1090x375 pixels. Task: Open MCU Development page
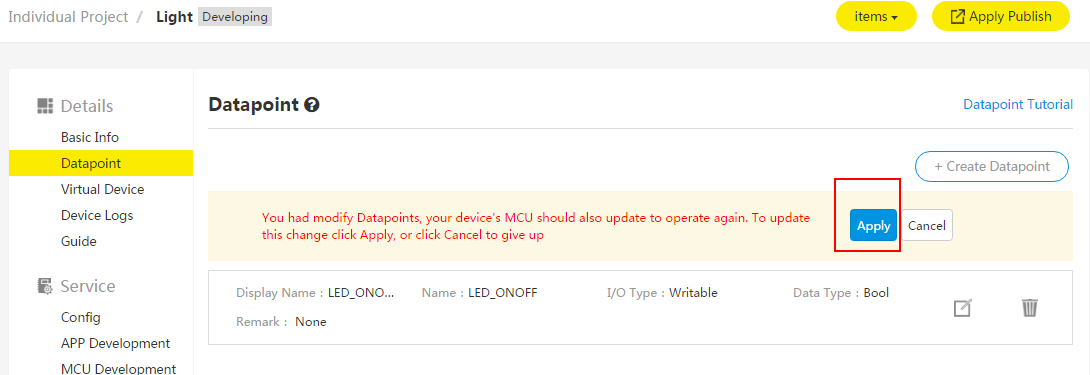coord(118,369)
